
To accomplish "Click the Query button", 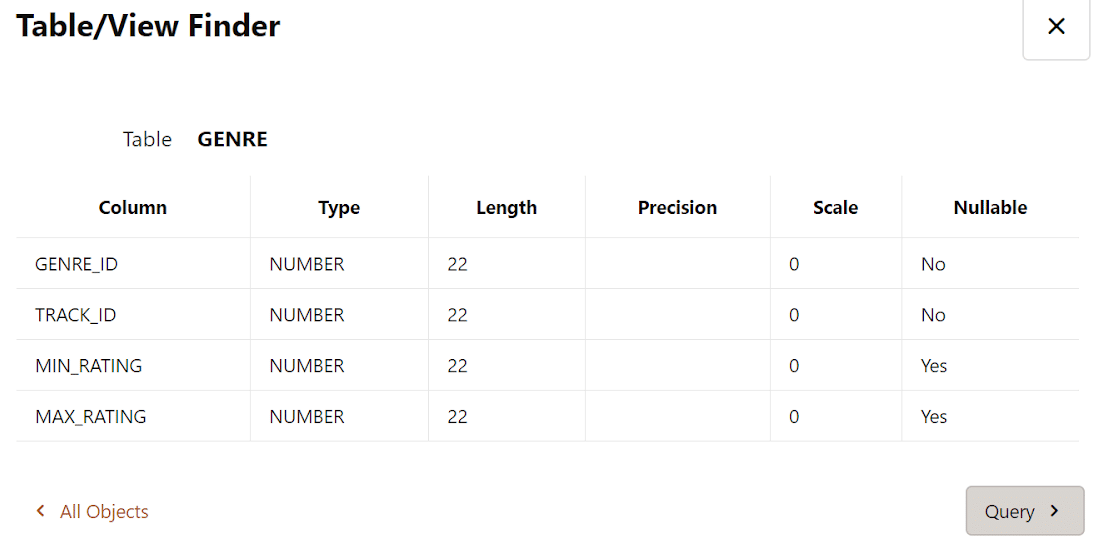I will [1024, 511].
